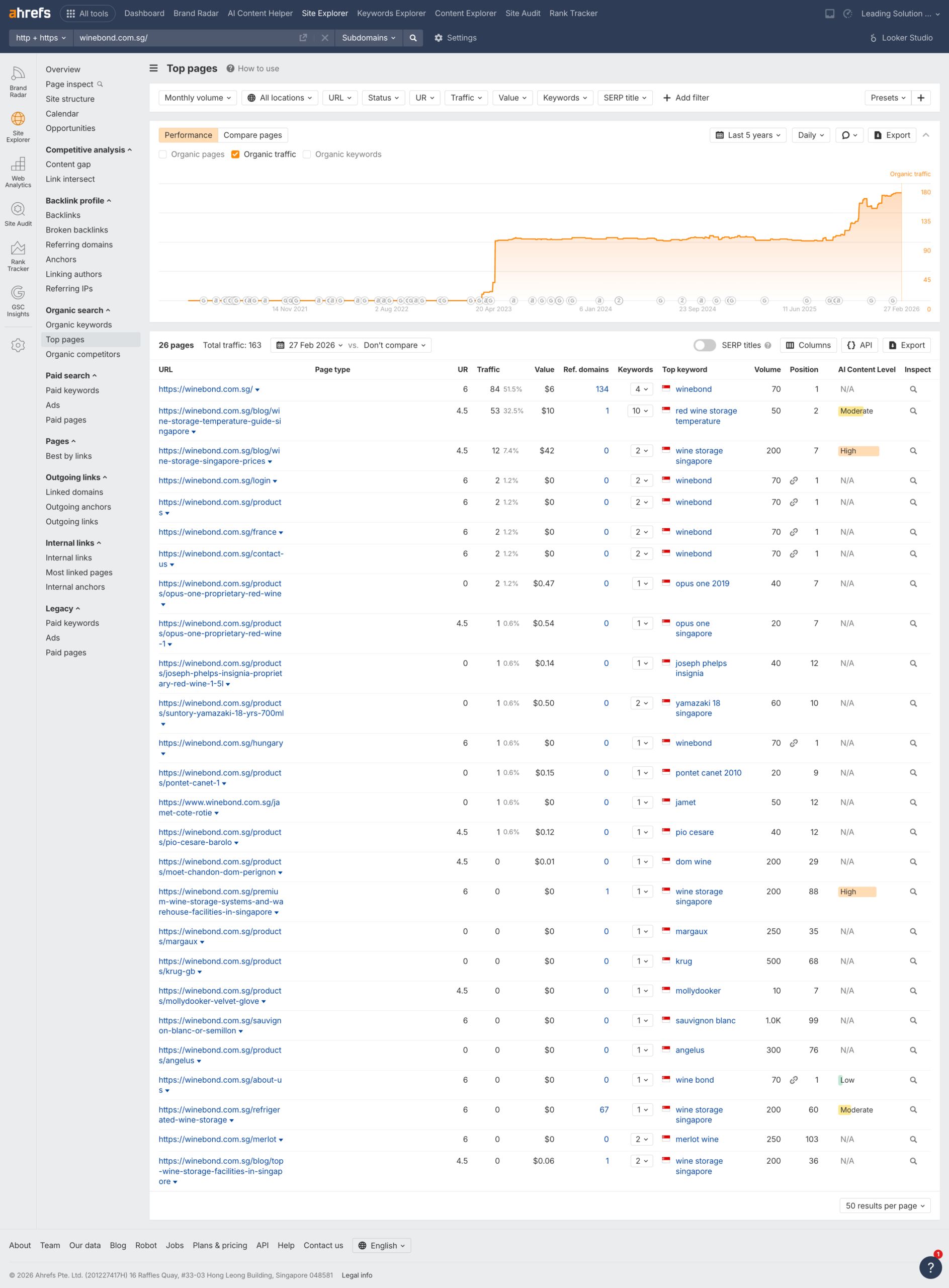Toggle the hamburger menu beside Top pages
Image resolution: width=949 pixels, height=1288 pixels.
click(153, 68)
